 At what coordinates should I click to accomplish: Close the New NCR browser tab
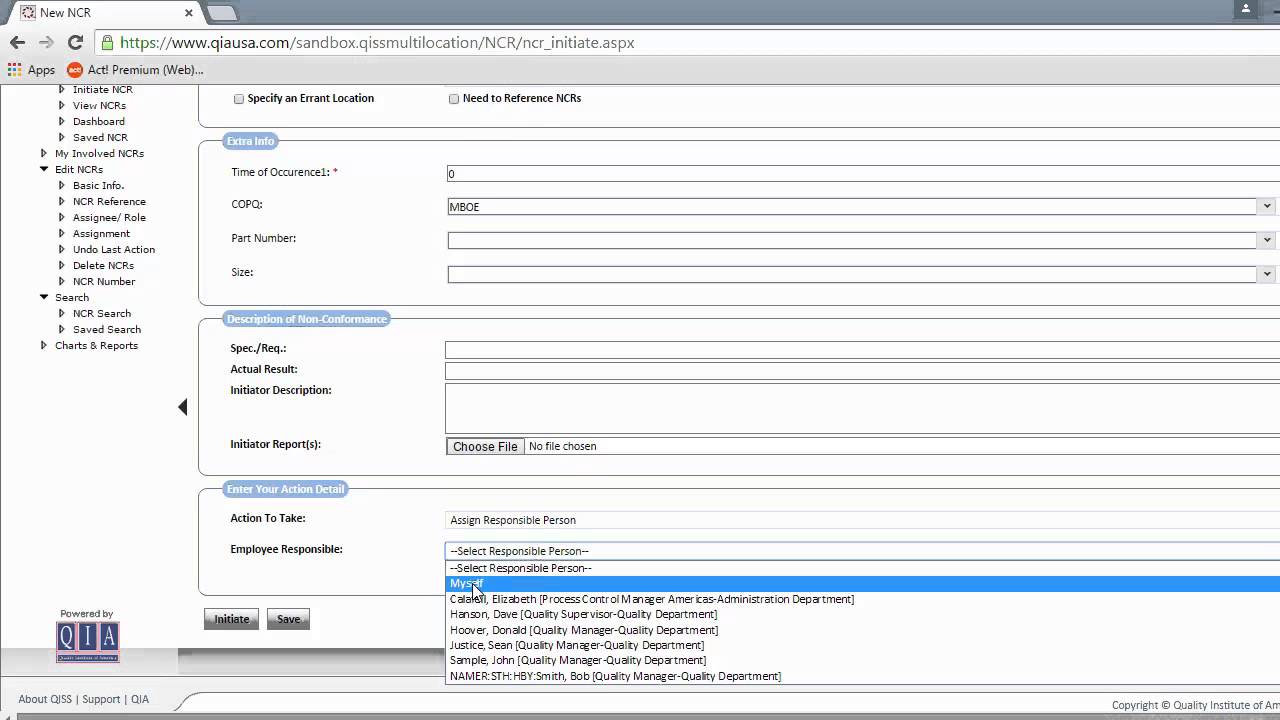[189, 13]
